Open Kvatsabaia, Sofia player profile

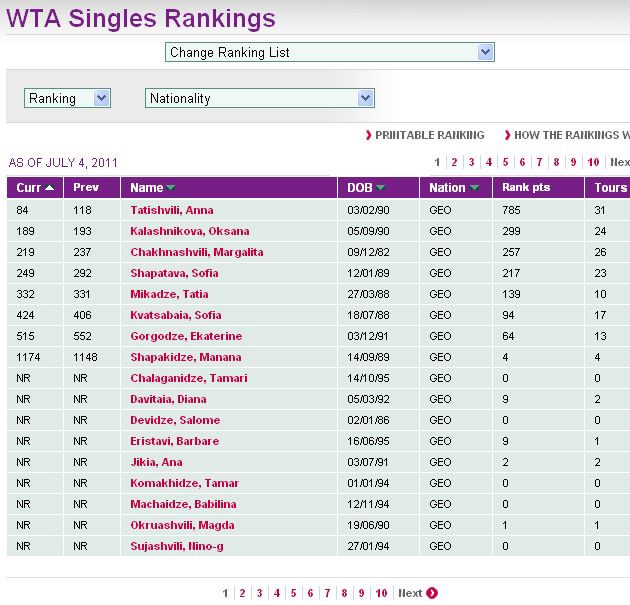click(x=176, y=315)
